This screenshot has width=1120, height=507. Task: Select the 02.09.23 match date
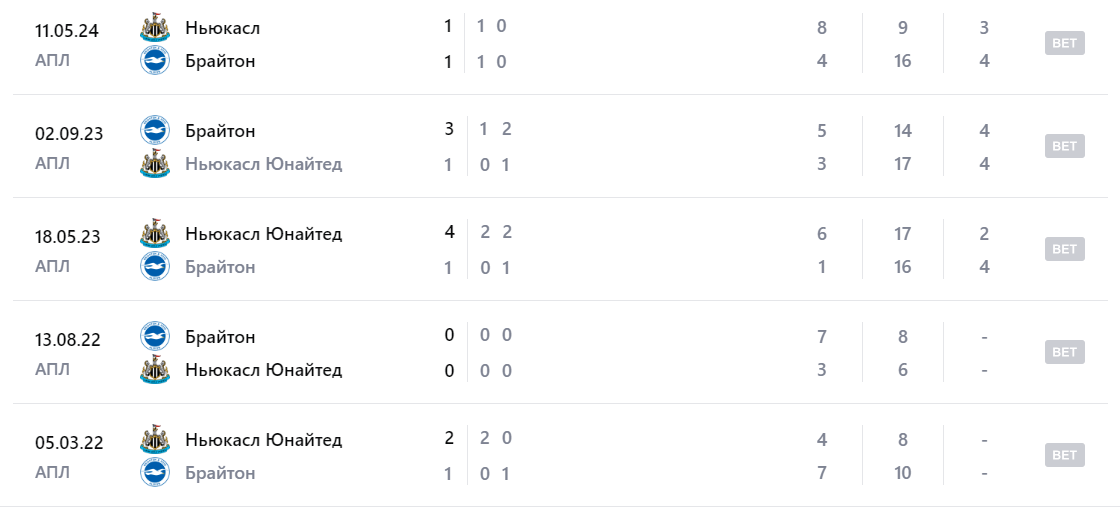tap(67, 133)
